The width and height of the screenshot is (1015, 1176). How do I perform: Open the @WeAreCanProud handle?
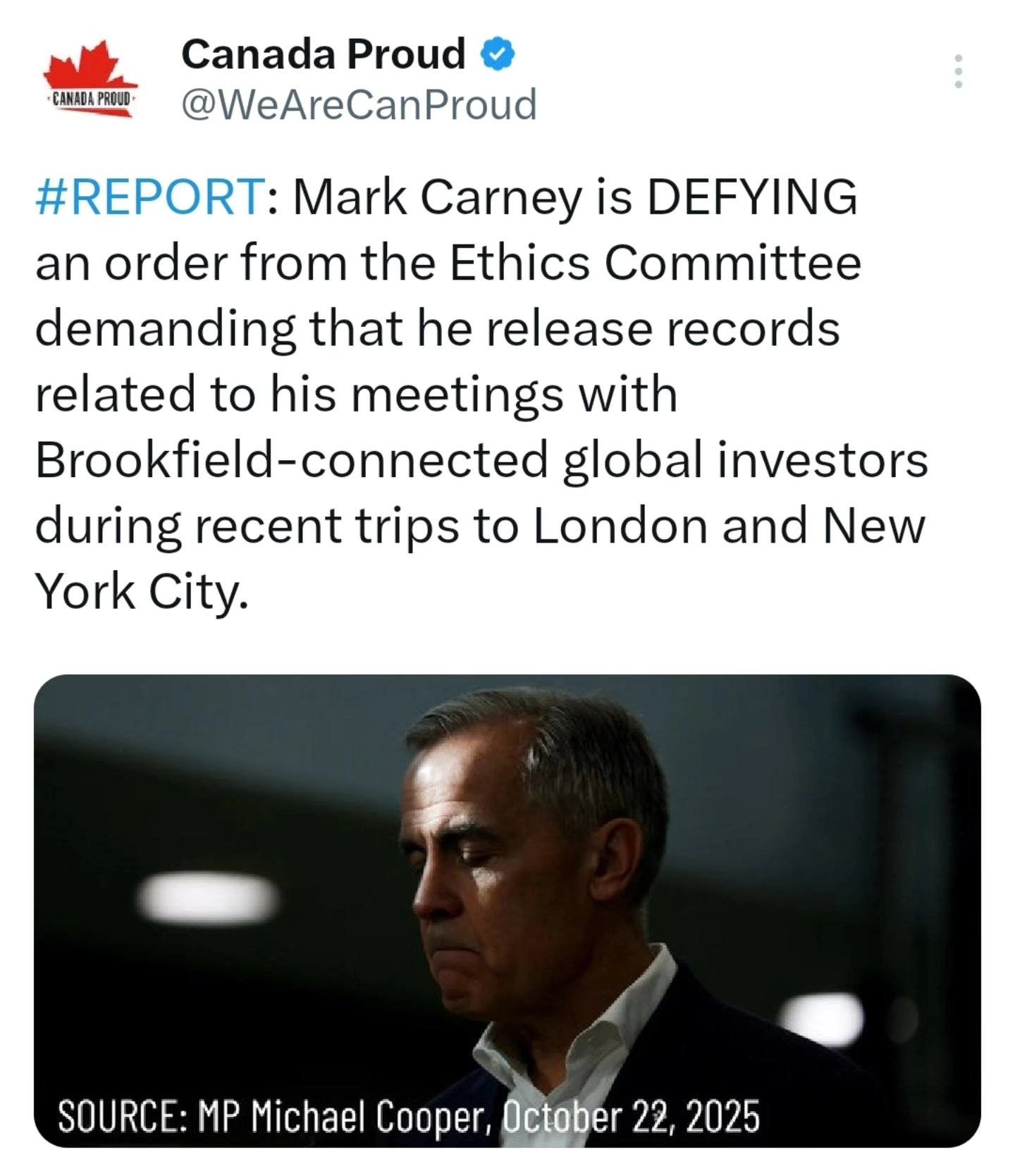(x=359, y=105)
